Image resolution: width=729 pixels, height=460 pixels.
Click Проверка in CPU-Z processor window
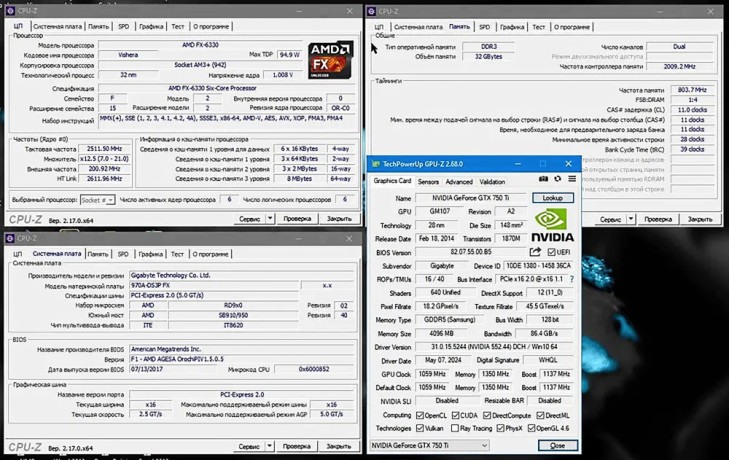point(297,219)
